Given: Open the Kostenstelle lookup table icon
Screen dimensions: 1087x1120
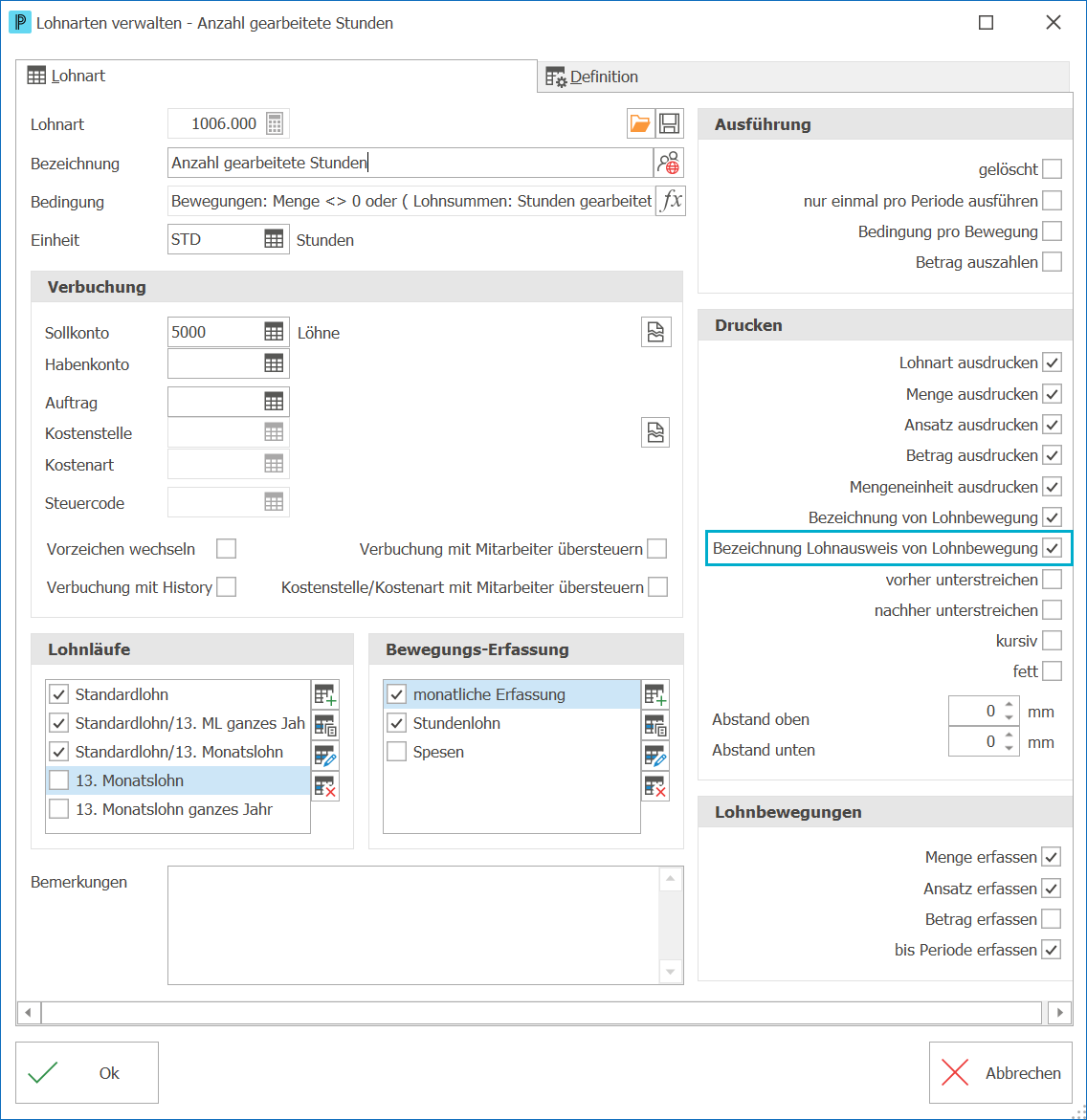Looking at the screenshot, I should tap(274, 432).
